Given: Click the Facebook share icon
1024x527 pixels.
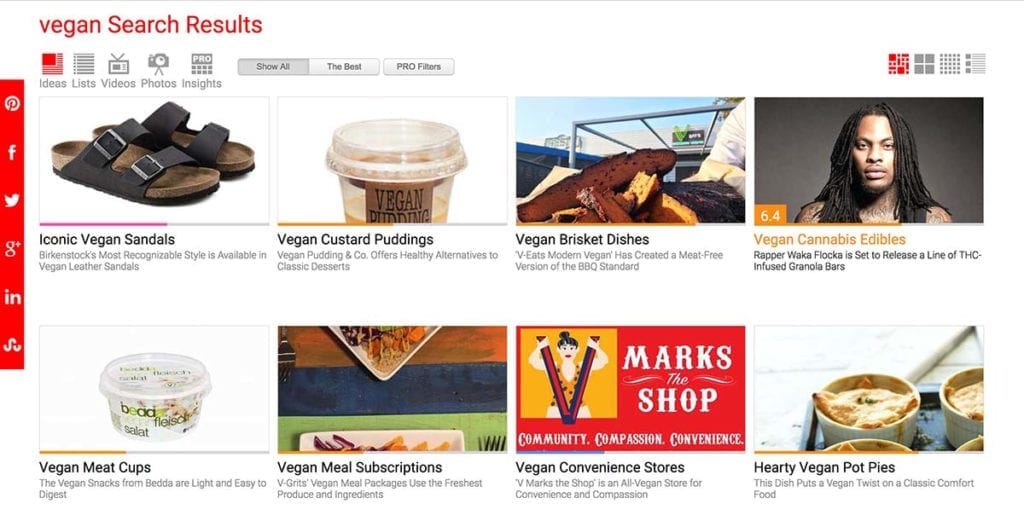Looking at the screenshot, I should (12, 152).
